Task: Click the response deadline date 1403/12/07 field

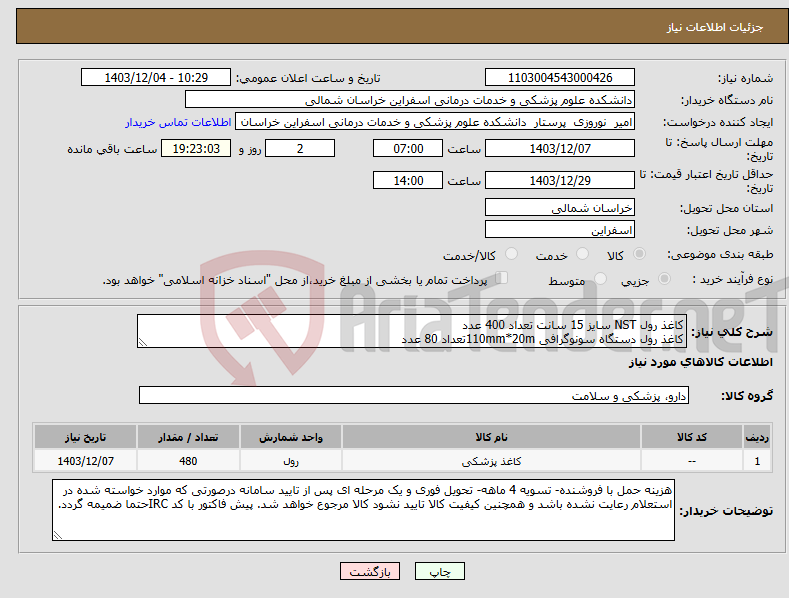Action: point(560,148)
